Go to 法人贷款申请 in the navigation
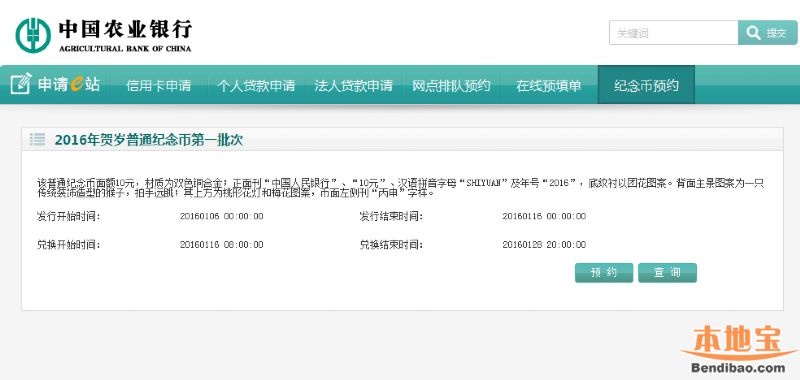The width and height of the screenshot is (800, 380). click(x=353, y=85)
